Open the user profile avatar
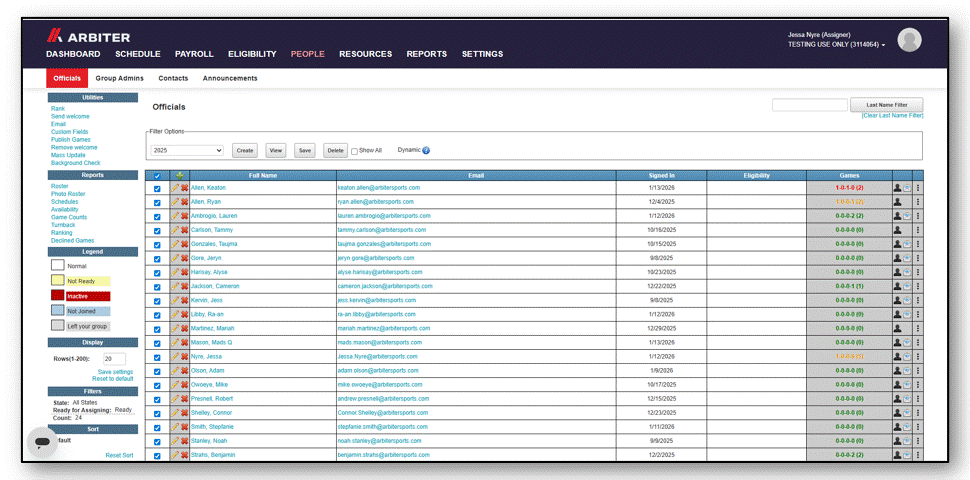970x480 pixels. pos(909,40)
